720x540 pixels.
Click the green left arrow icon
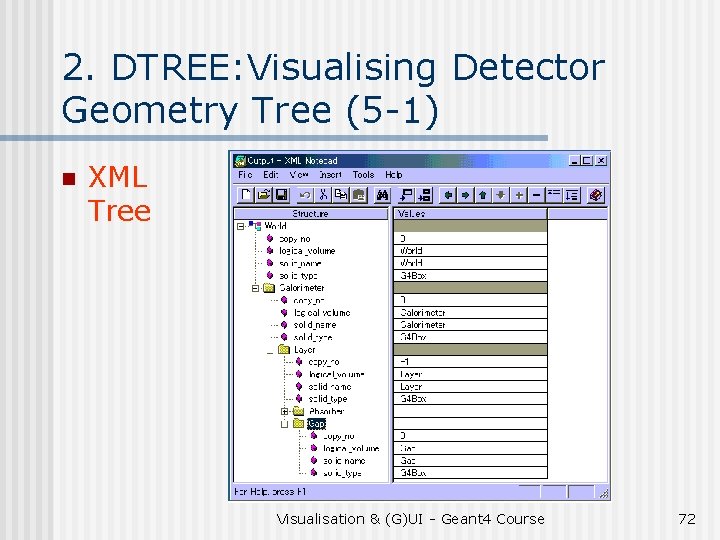point(448,195)
